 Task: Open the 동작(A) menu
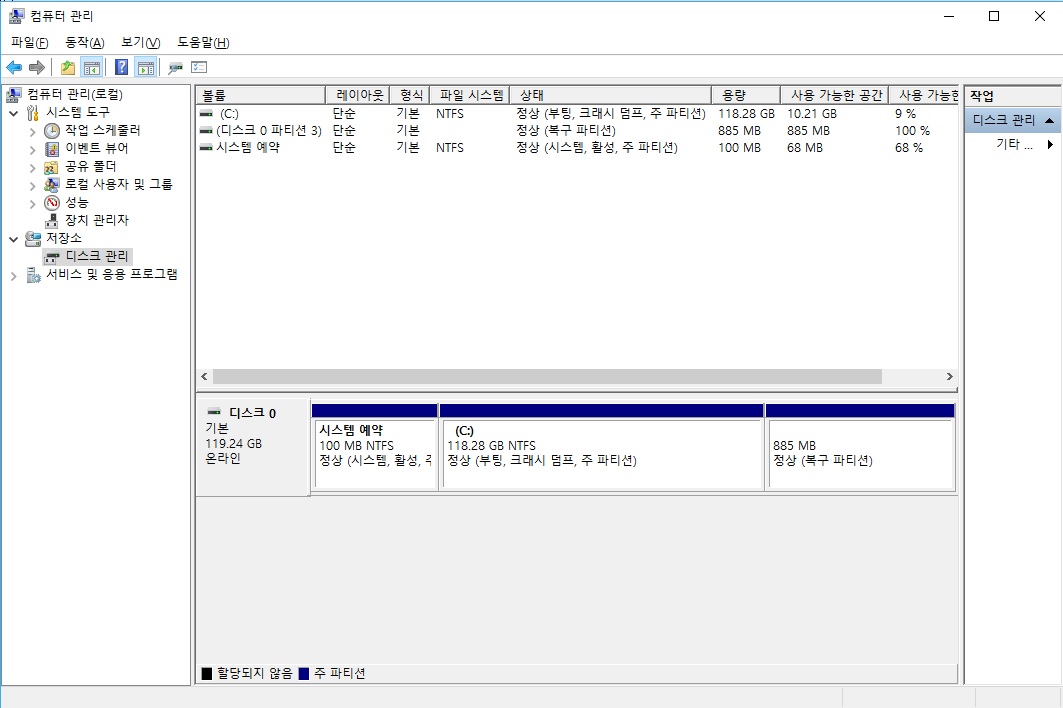point(85,43)
